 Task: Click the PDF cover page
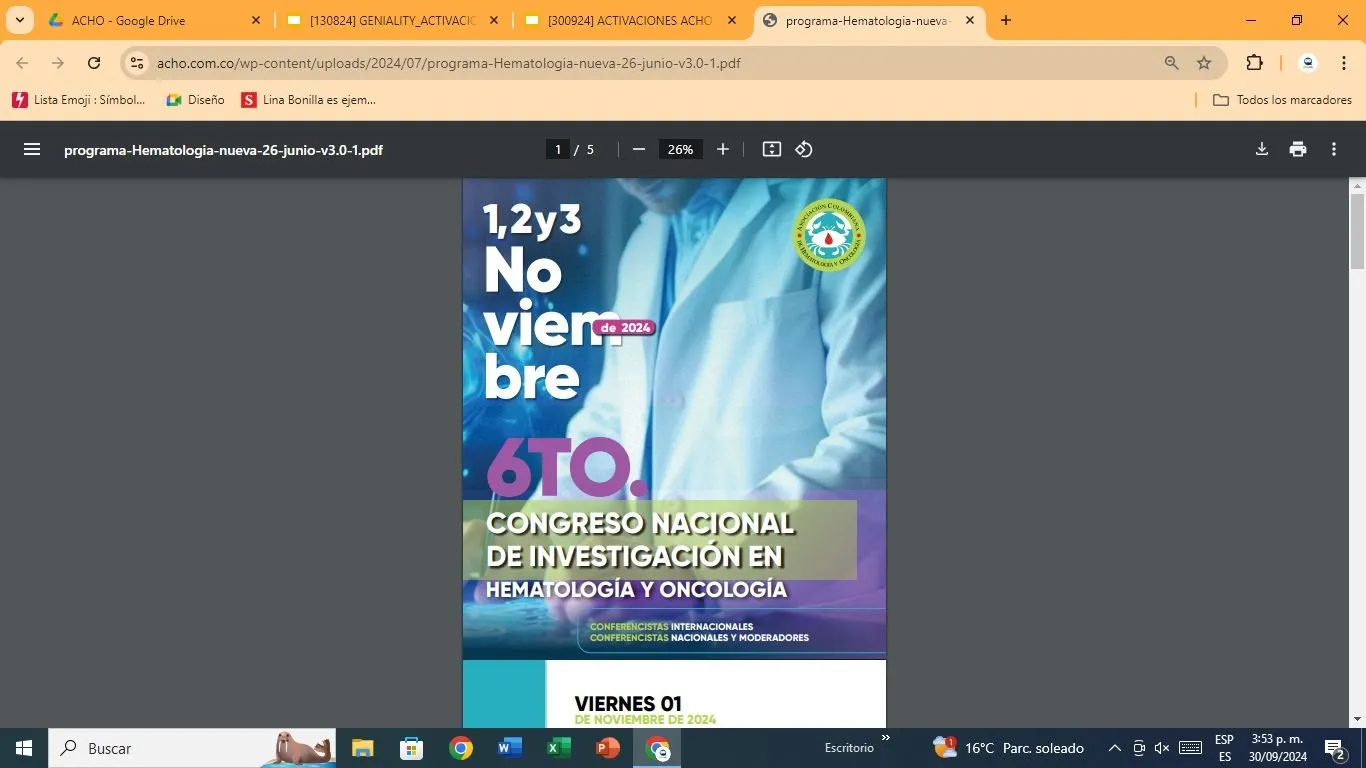click(x=674, y=418)
